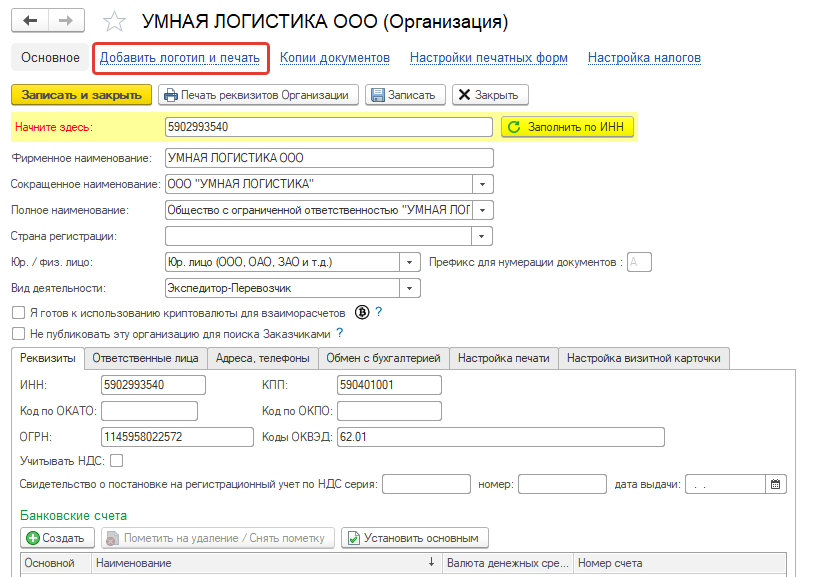Open Страна регистрации dropdown
This screenshot has height=577, width=815.
(x=482, y=236)
